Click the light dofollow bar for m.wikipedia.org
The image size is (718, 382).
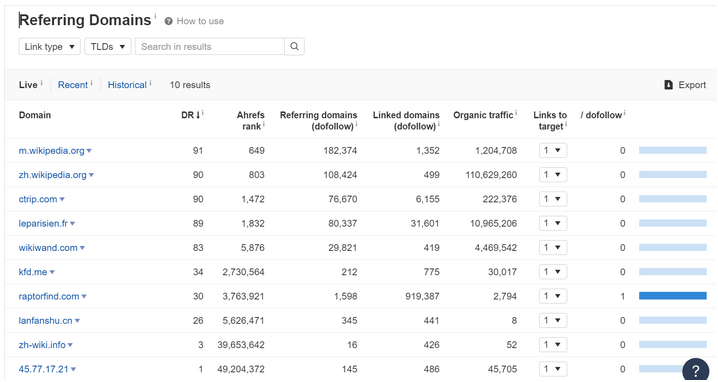tap(673, 150)
